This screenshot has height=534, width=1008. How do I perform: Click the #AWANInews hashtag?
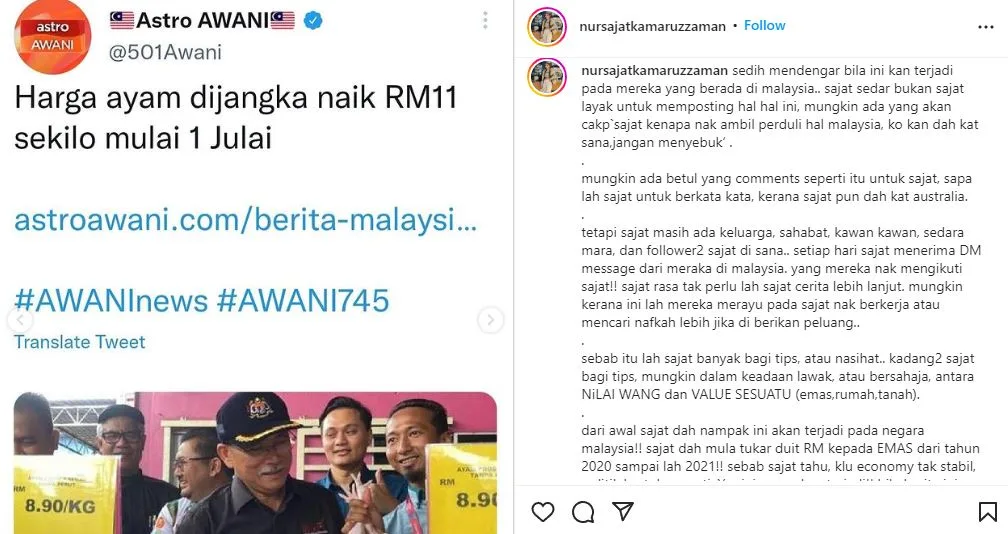pos(111,300)
